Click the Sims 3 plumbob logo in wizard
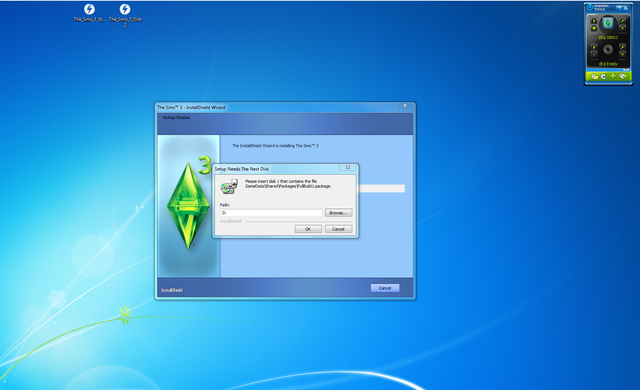The width and height of the screenshot is (640, 390). [x=189, y=204]
